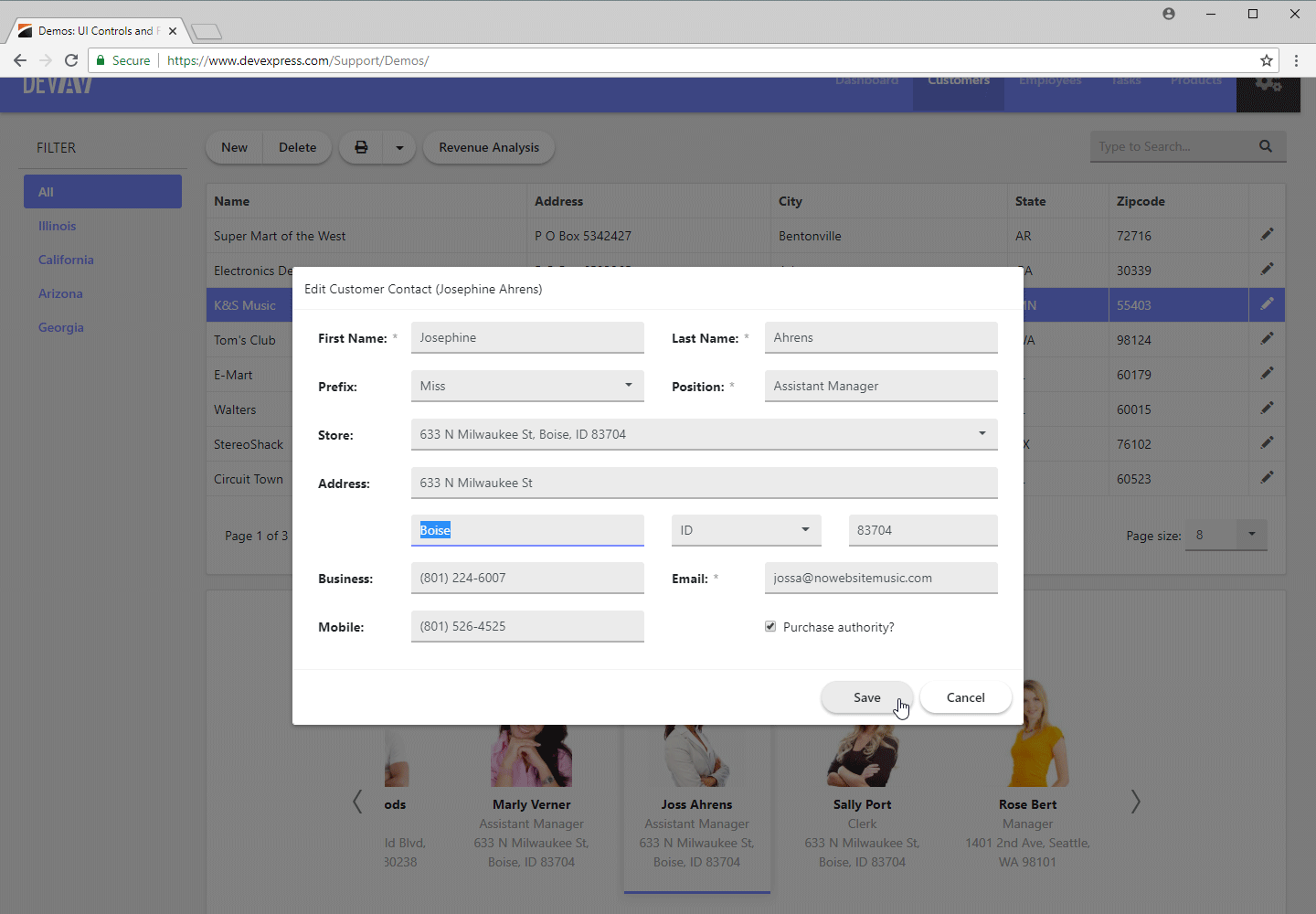Advance the contacts carousel with the right chevron
This screenshot has height=914, width=1316.
(x=1135, y=802)
